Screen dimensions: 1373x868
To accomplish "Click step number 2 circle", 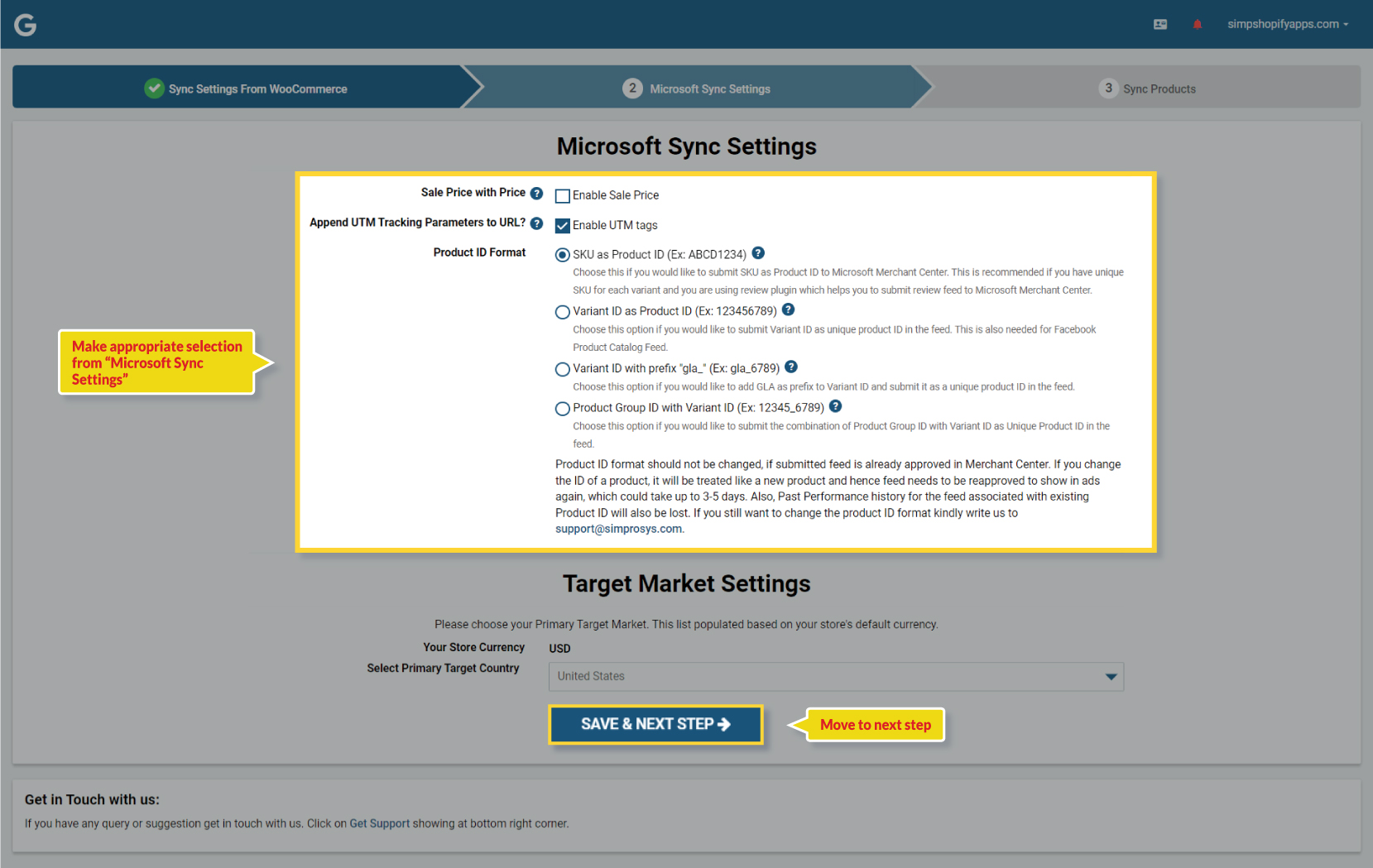I will [x=632, y=88].
